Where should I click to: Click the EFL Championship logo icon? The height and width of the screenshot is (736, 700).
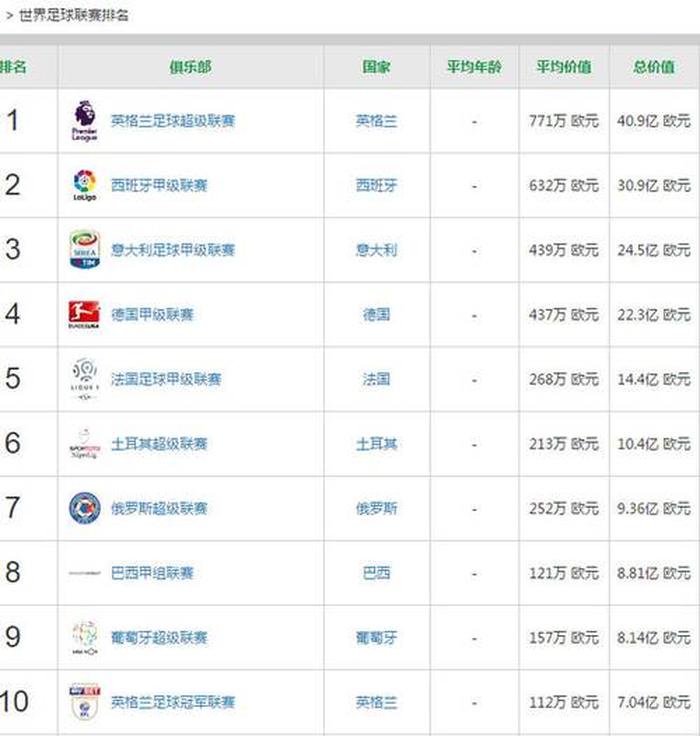pos(85,702)
